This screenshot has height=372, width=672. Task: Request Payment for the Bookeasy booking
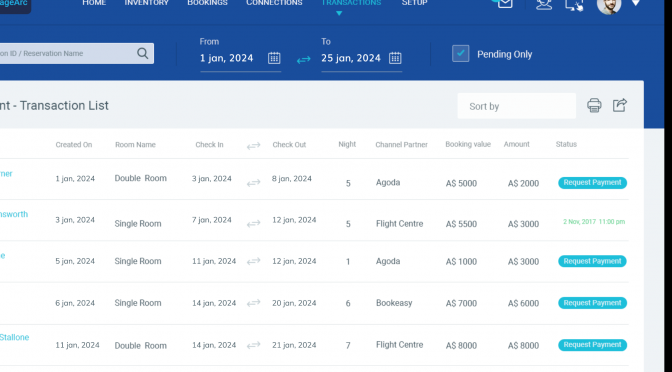tap(592, 303)
